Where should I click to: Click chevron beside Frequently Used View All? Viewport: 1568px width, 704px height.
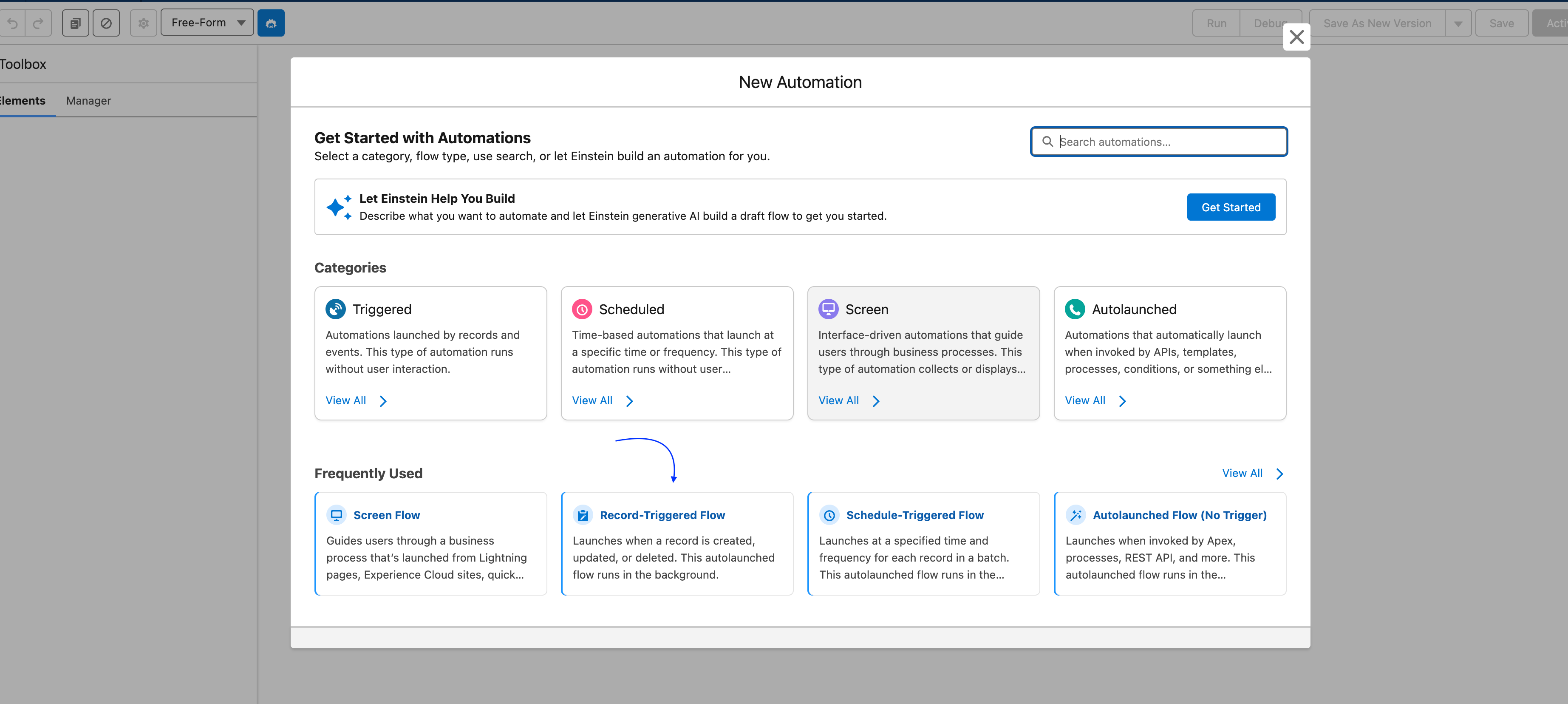click(1279, 474)
